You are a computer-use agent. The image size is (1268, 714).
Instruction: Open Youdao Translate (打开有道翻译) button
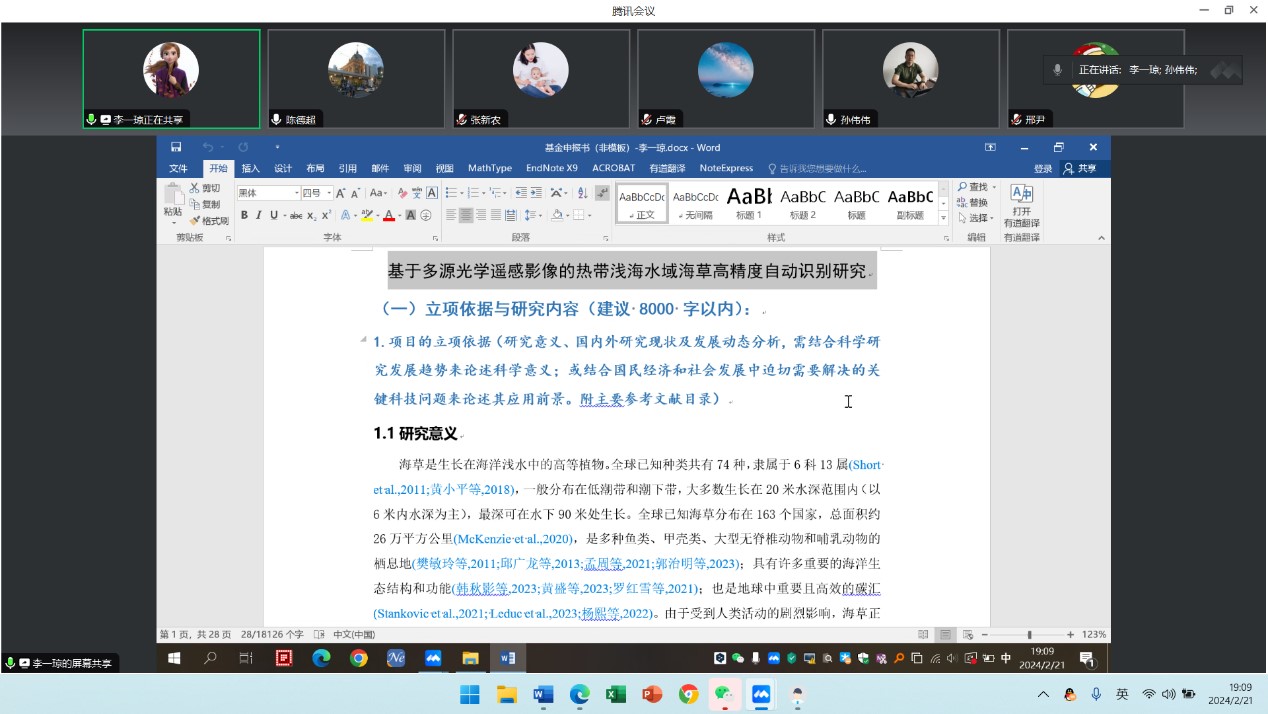1021,206
